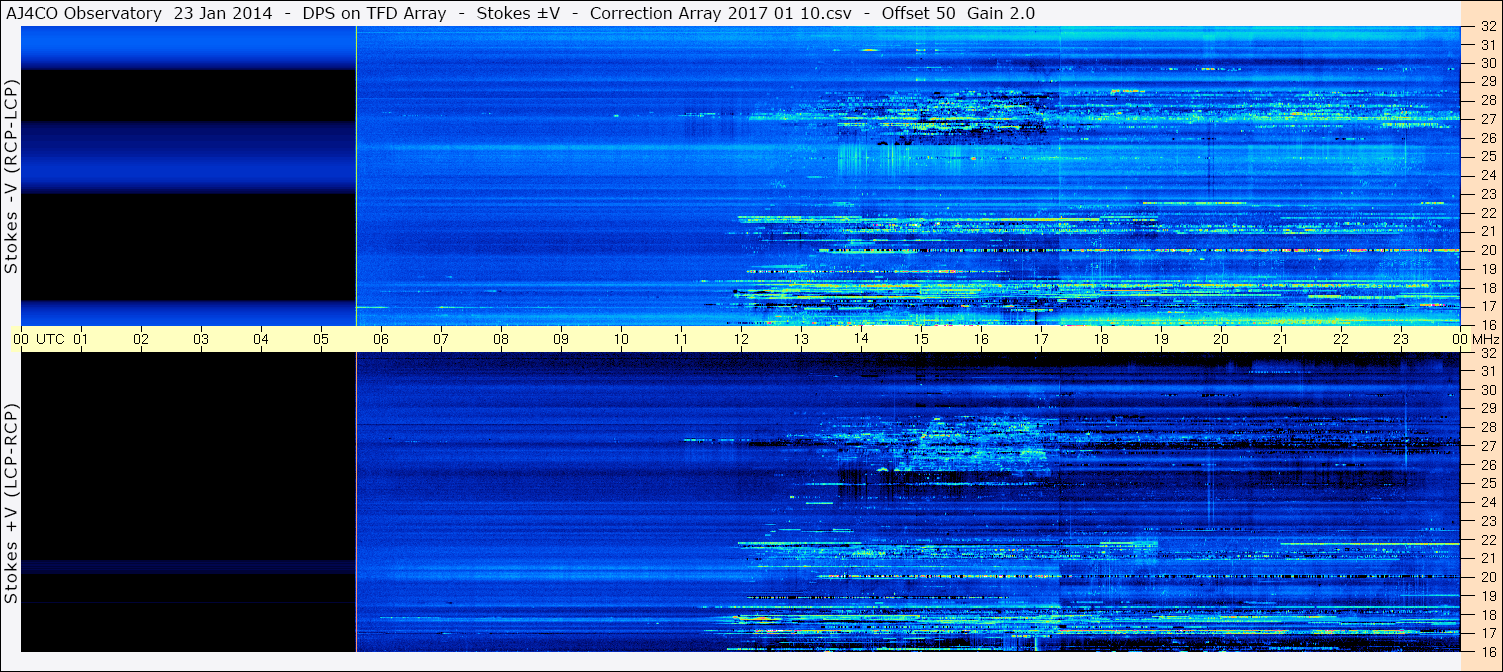Select the 05 hour marker on UTC axis

click(x=321, y=339)
